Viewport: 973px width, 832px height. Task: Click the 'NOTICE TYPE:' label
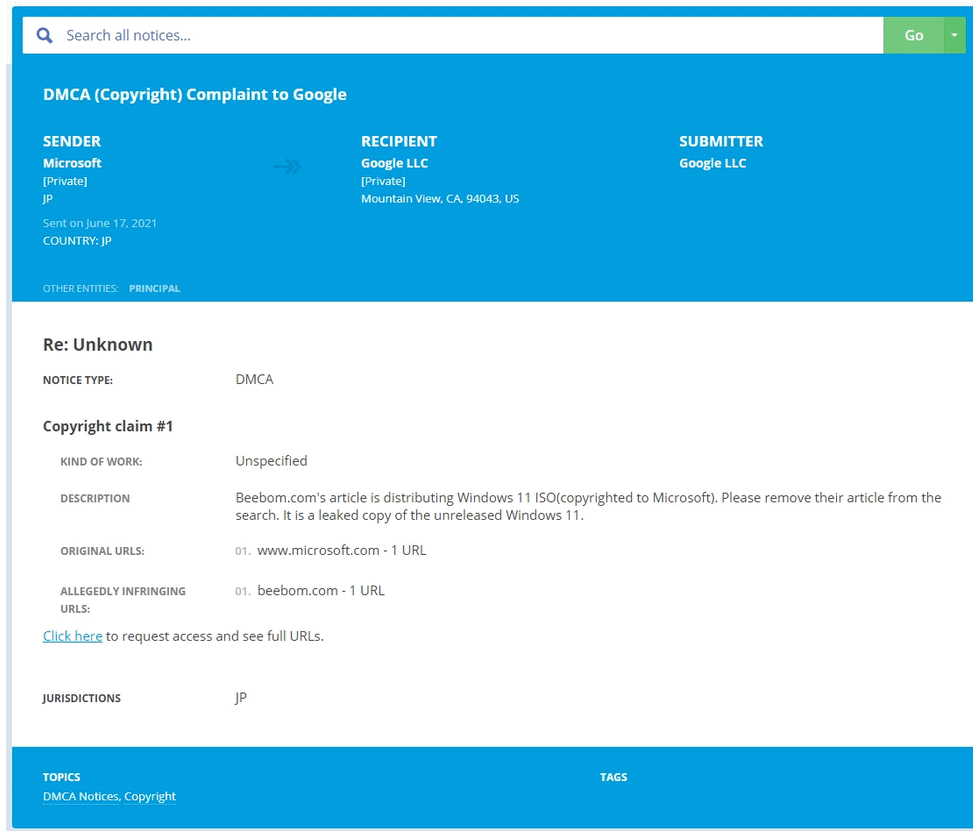(78, 380)
